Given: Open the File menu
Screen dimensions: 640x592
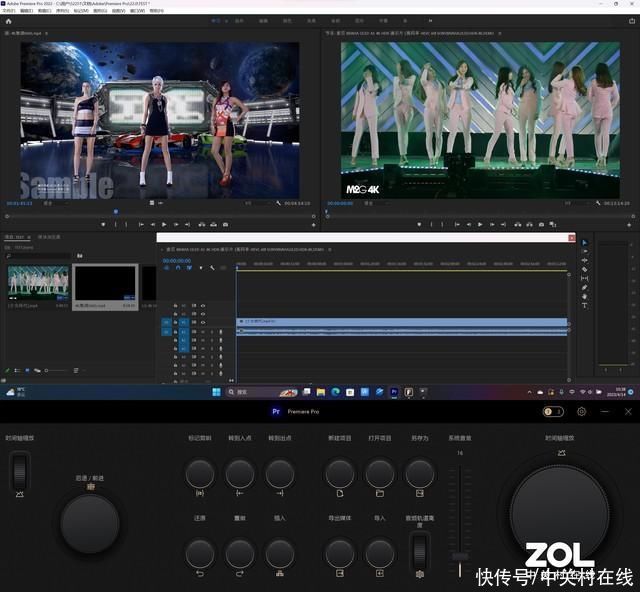Looking at the screenshot, I should [x=9, y=11].
